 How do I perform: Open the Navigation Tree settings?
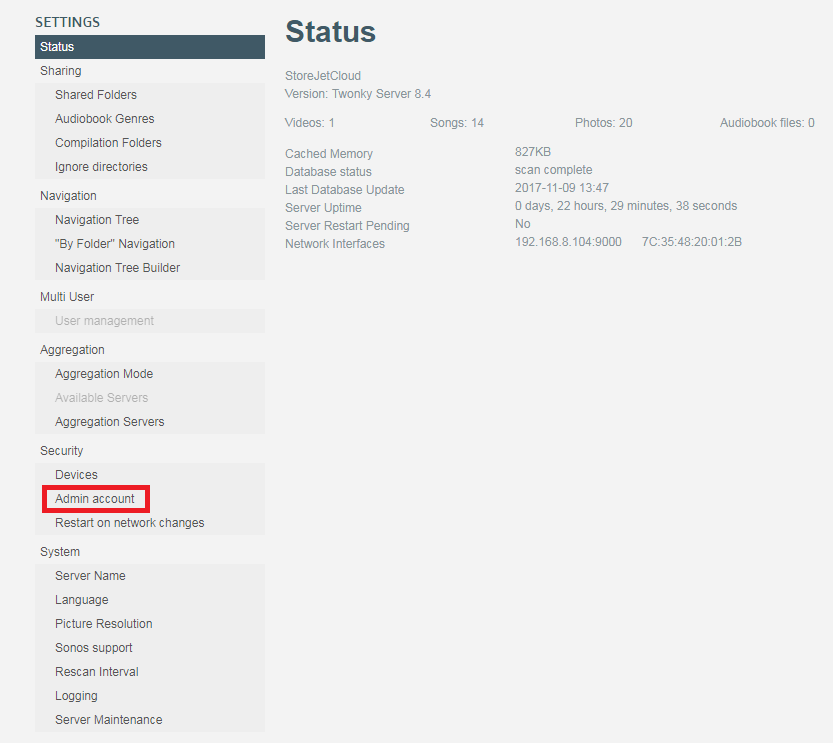[x=96, y=219]
